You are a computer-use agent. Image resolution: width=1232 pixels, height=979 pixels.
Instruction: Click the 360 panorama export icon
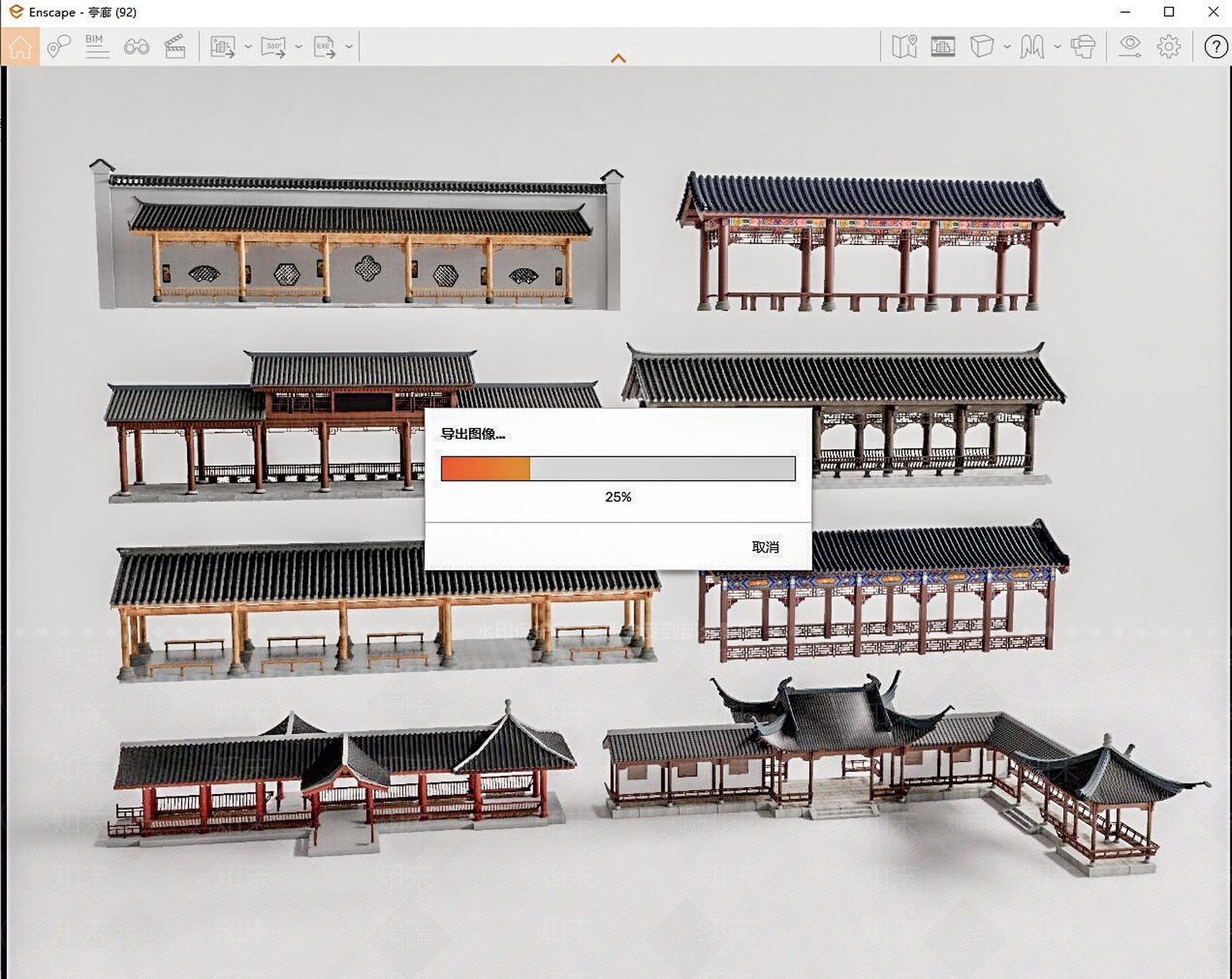(x=273, y=47)
